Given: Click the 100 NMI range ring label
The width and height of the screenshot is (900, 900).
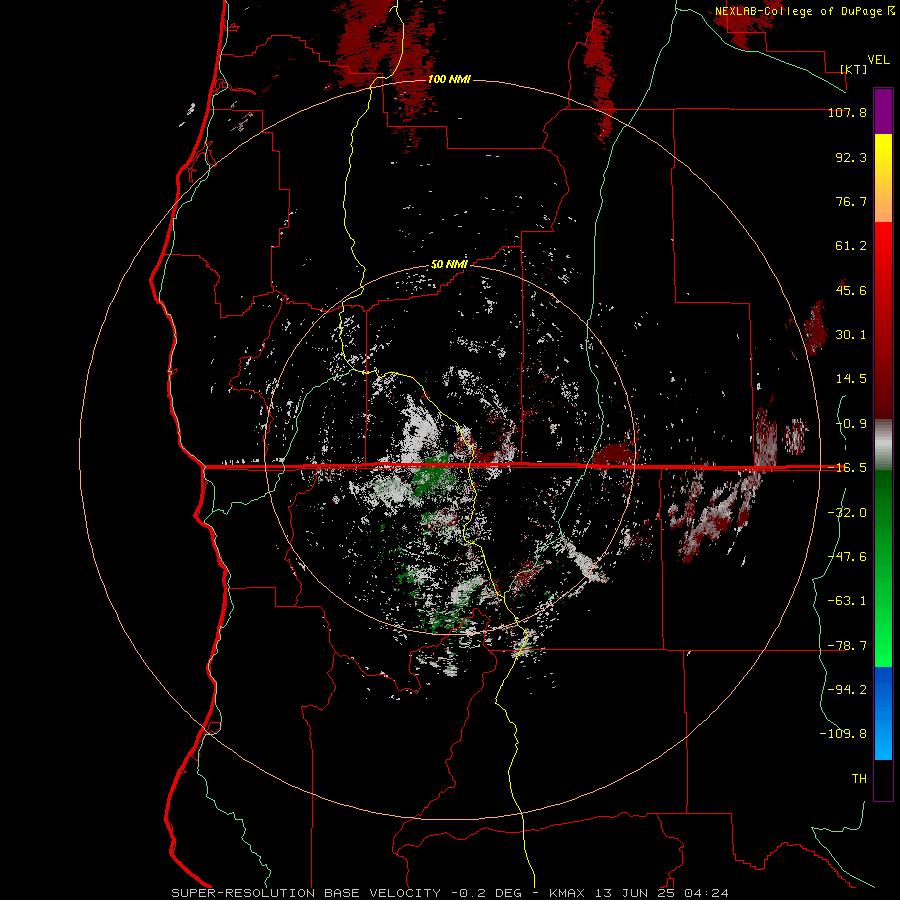Looking at the screenshot, I should pyautogui.click(x=449, y=79).
